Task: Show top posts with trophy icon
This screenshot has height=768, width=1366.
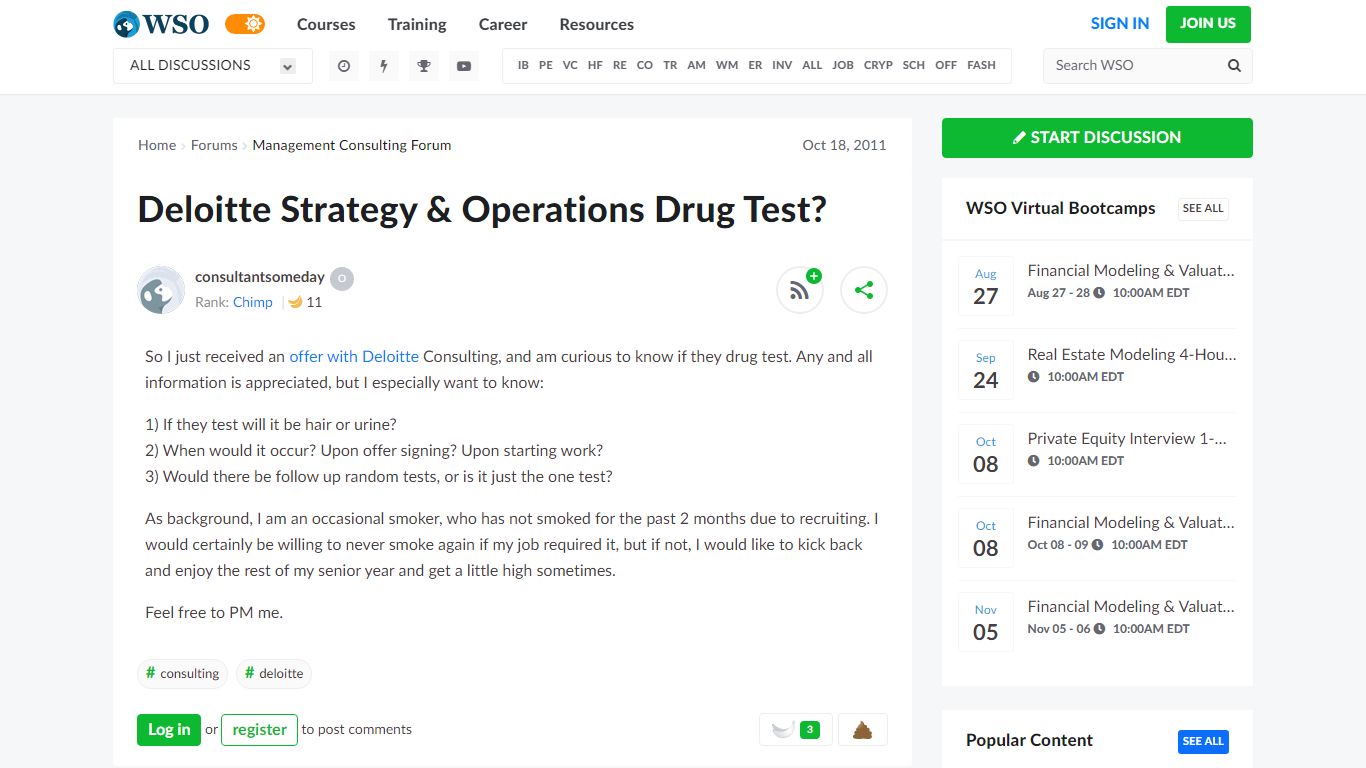Action: [x=424, y=66]
